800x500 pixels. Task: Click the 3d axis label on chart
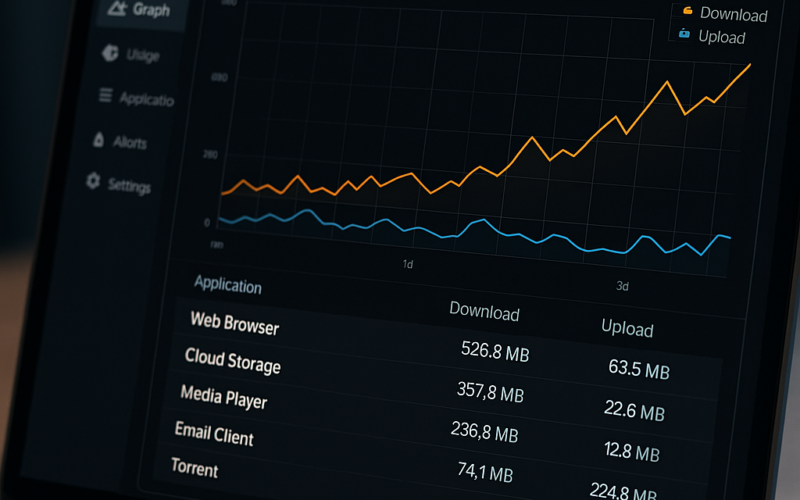click(x=622, y=286)
